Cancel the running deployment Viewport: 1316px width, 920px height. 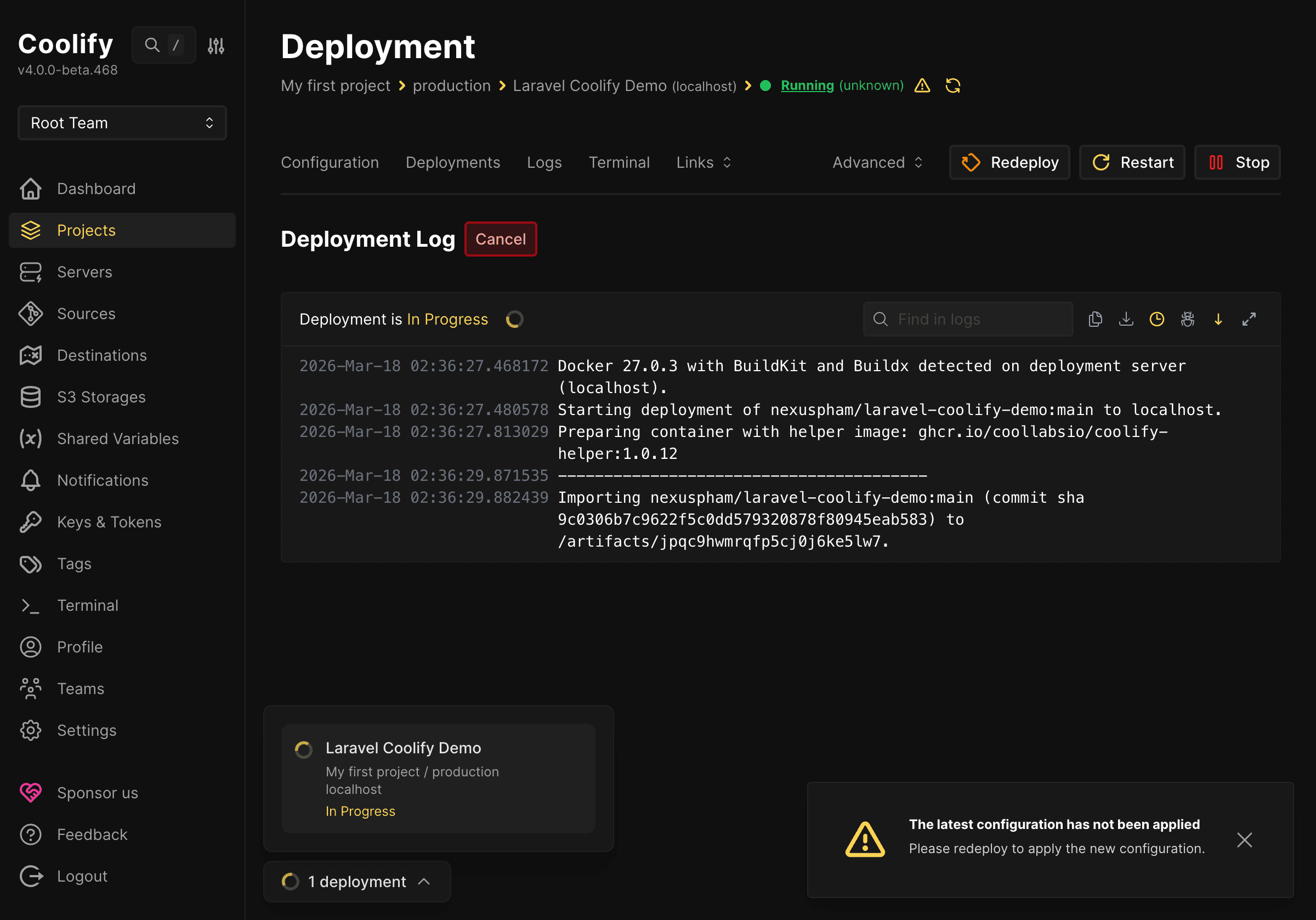click(500, 239)
